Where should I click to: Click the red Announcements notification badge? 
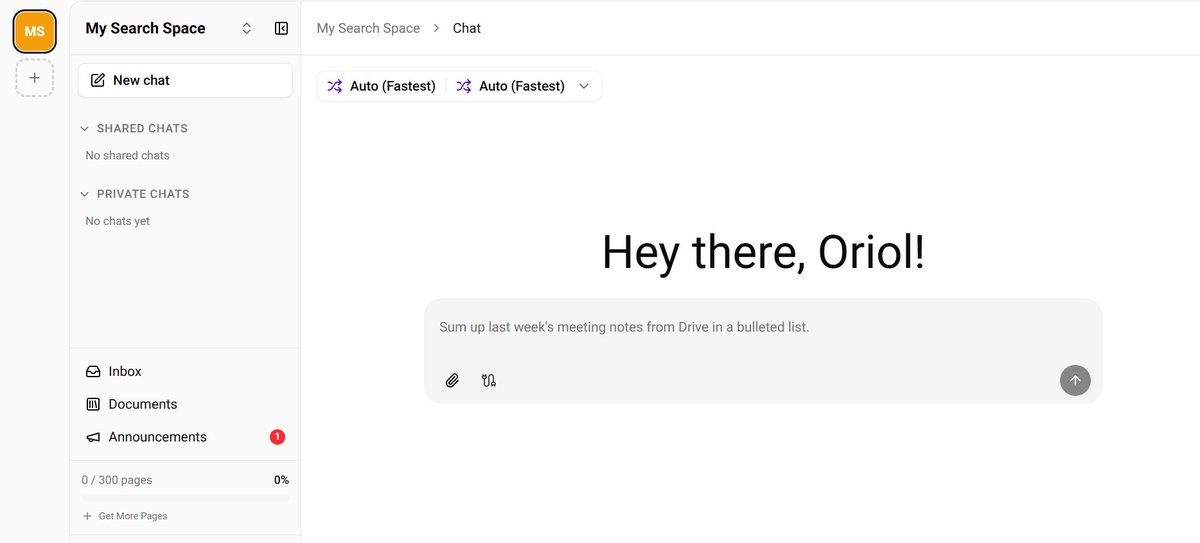(x=277, y=437)
